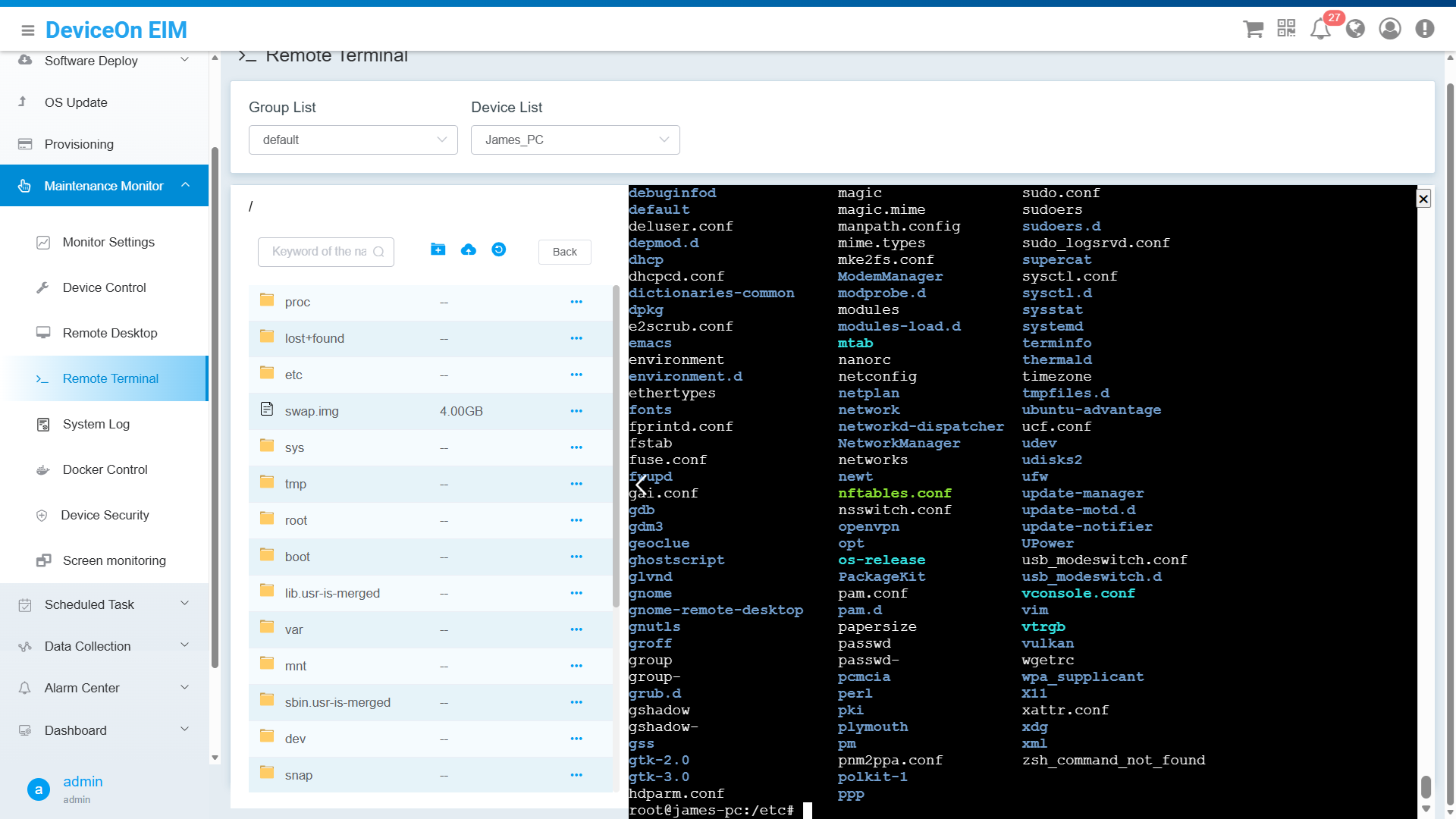The height and width of the screenshot is (819, 1456).
Task: View notifications via the bell icon
Action: pyautogui.click(x=1320, y=28)
